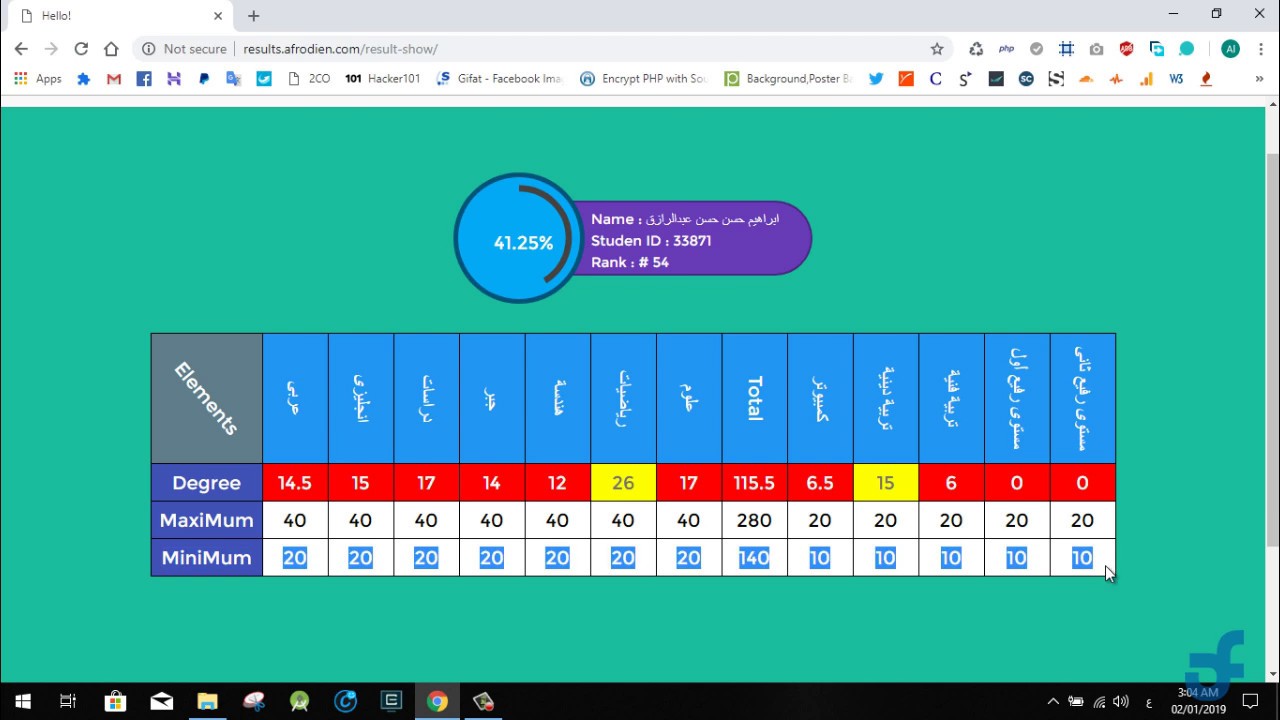
Task: Open the Gmail bookmark
Action: [x=114, y=78]
